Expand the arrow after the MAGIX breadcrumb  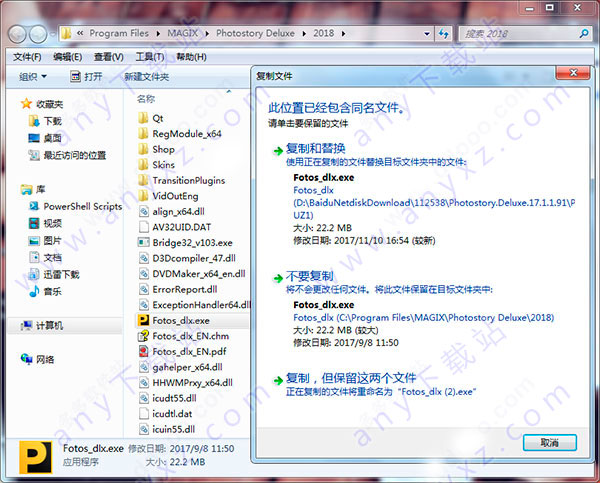pyautogui.click(x=207, y=34)
